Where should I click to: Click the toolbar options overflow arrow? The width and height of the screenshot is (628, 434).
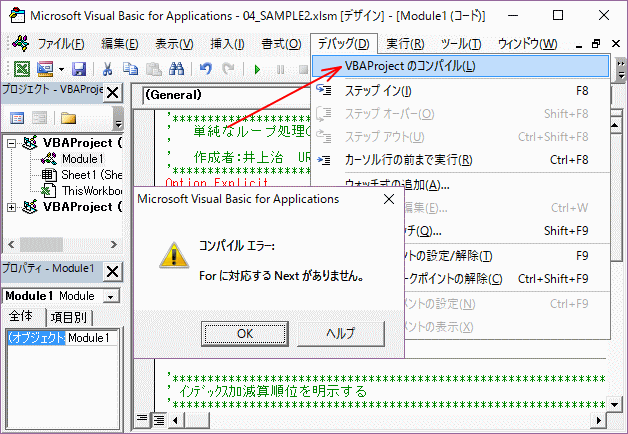tap(621, 70)
